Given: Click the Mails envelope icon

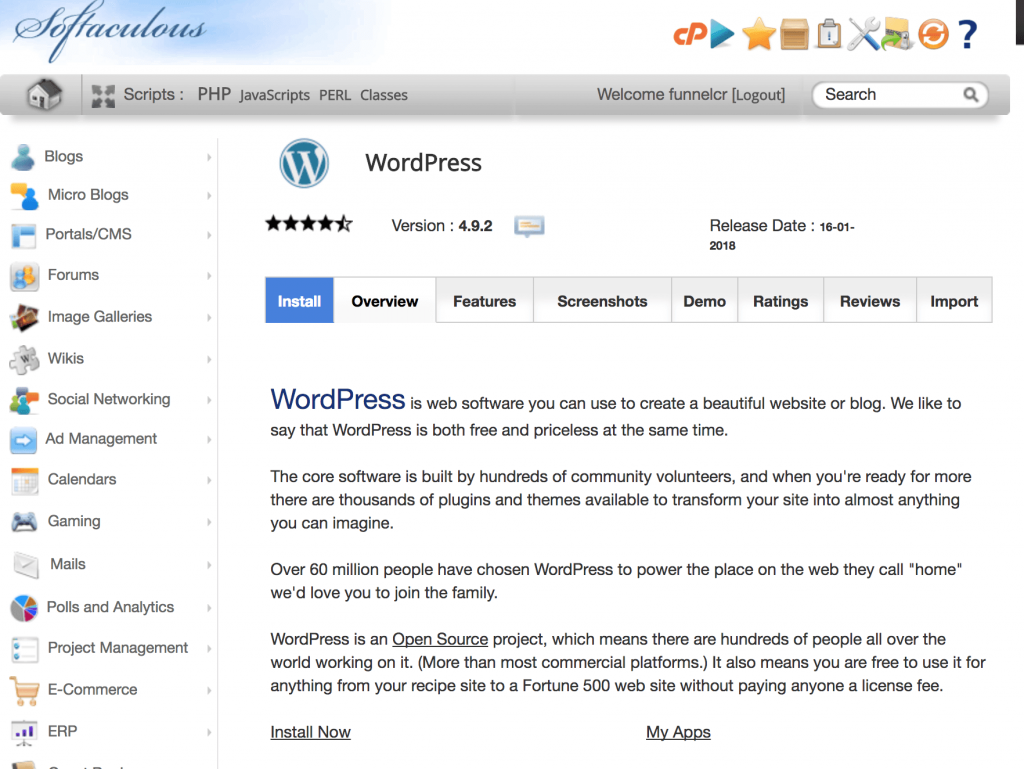Looking at the screenshot, I should (x=26, y=565).
